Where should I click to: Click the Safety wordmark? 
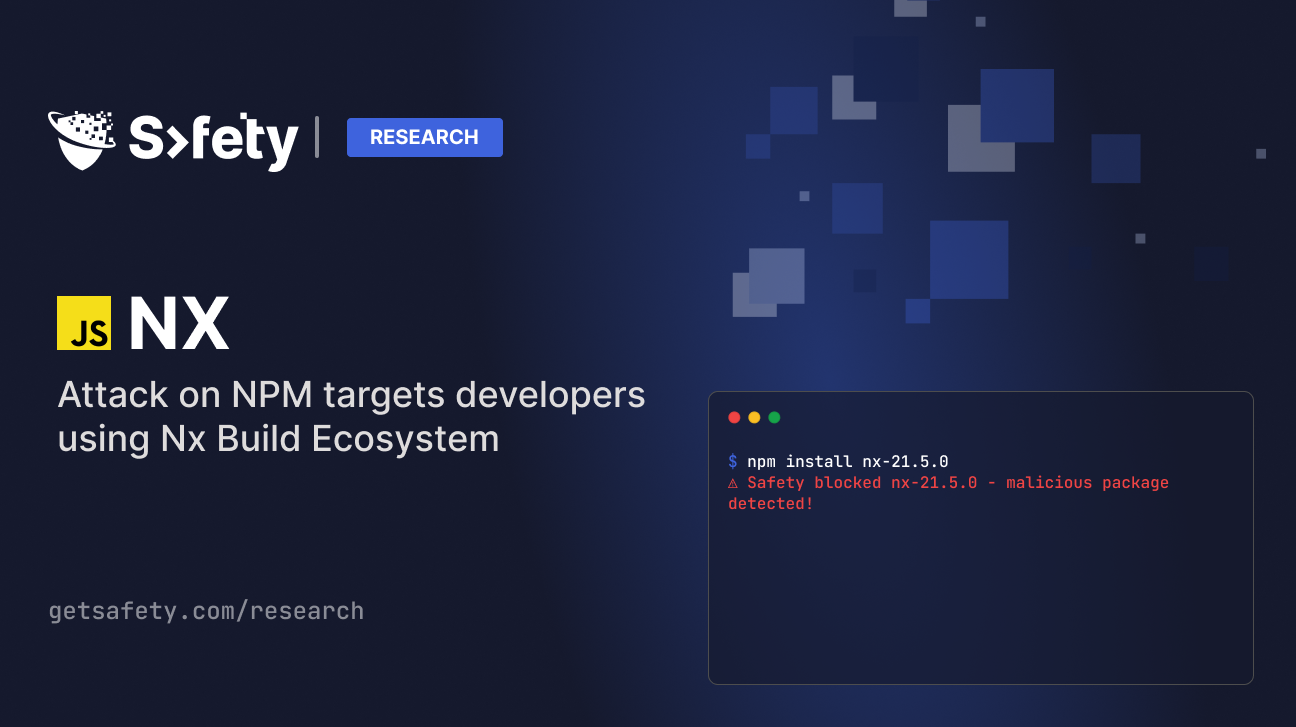coord(213,141)
